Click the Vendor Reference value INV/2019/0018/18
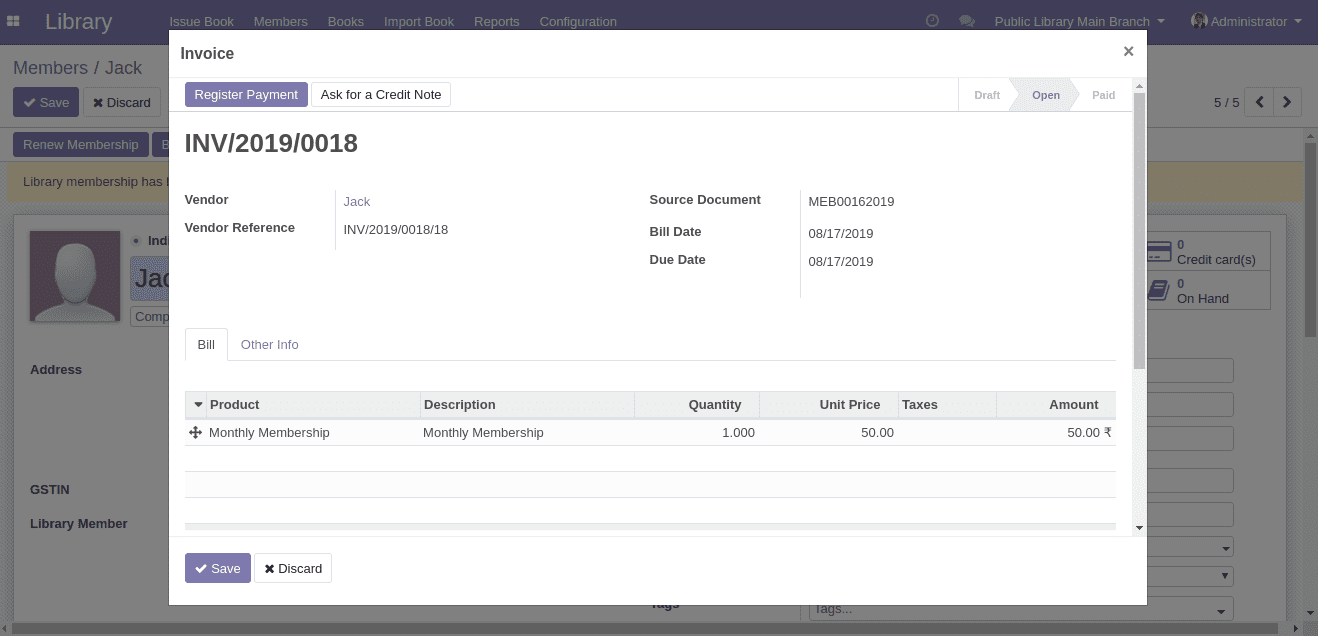This screenshot has width=1318, height=636. pos(396,230)
